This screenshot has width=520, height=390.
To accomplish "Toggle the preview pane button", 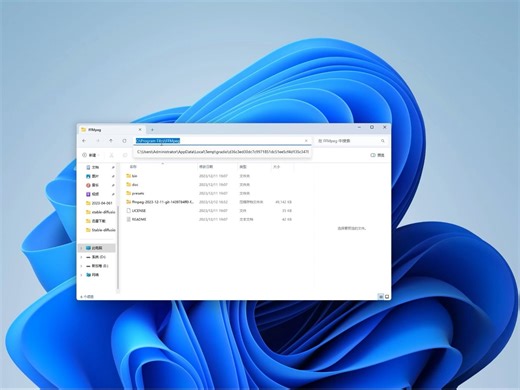I will [x=377, y=155].
